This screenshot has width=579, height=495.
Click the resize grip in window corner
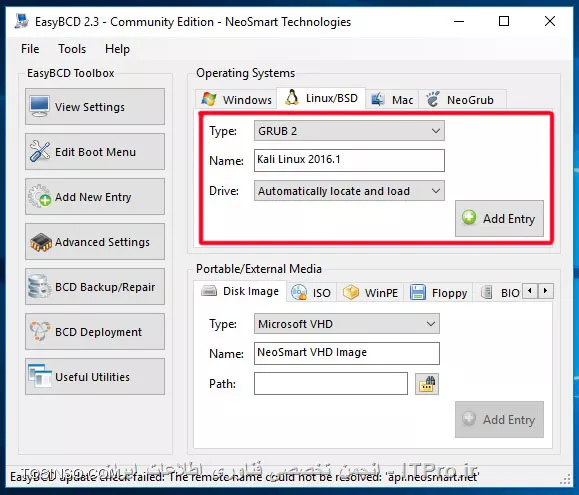[565, 479]
